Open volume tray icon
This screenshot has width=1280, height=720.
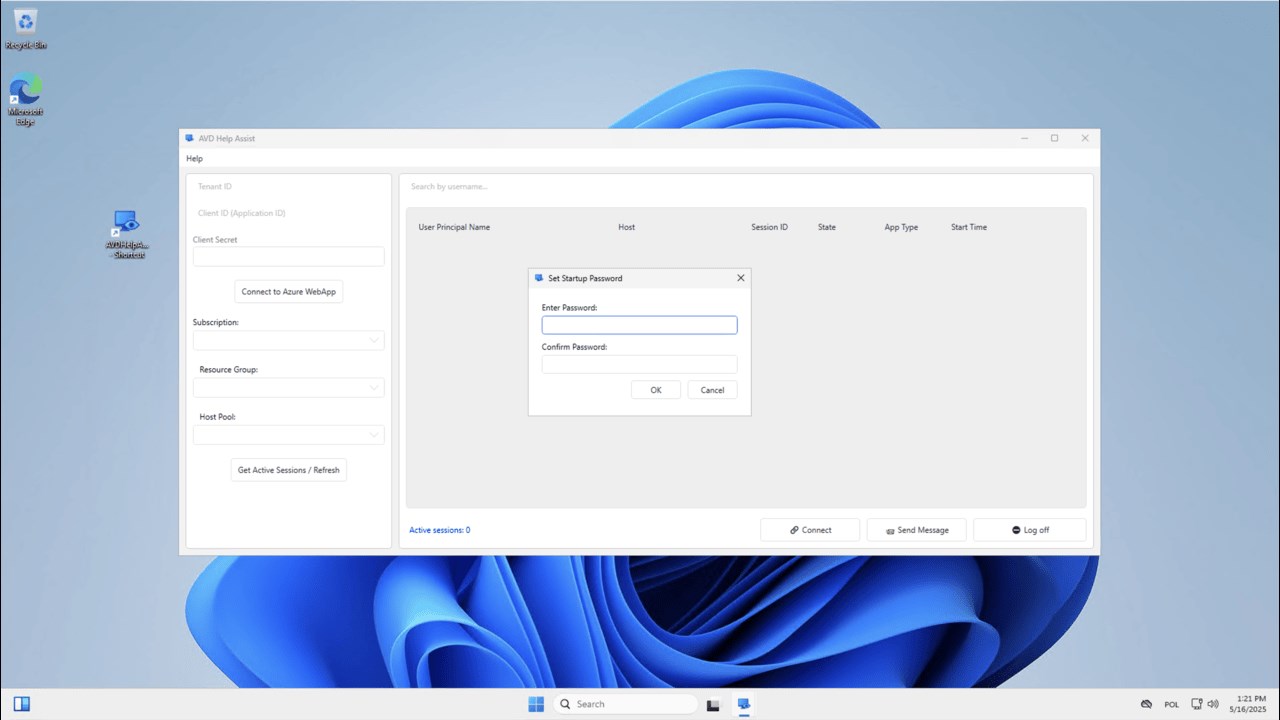click(x=1213, y=704)
